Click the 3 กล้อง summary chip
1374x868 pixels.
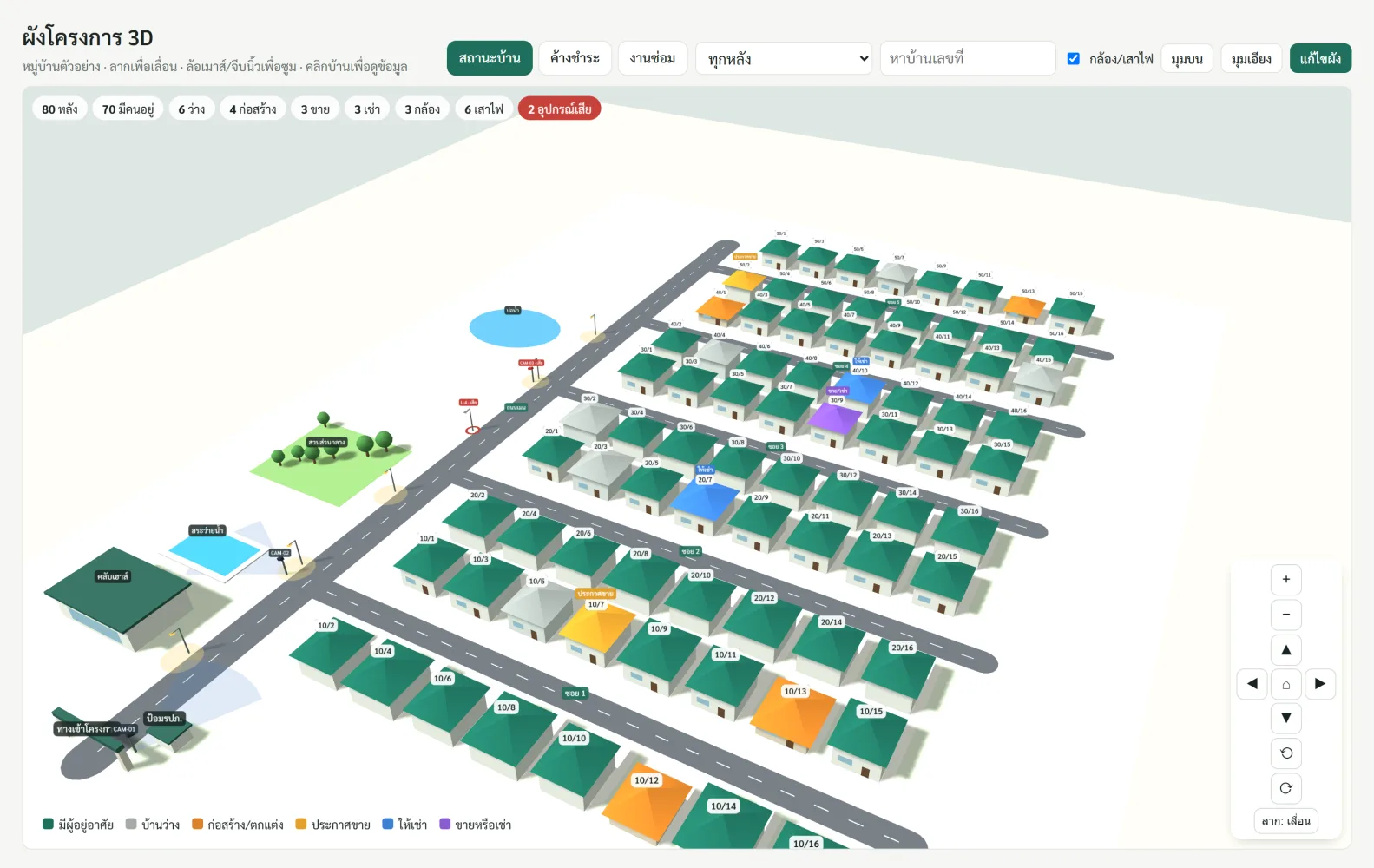click(x=423, y=109)
